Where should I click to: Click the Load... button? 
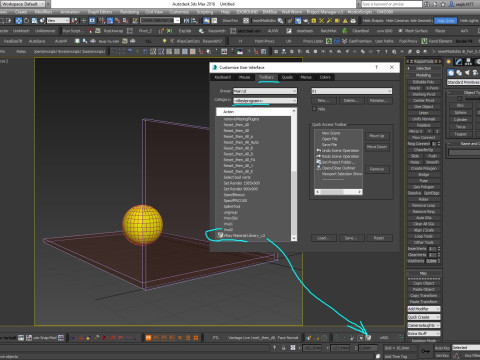pyautogui.click(x=322, y=238)
